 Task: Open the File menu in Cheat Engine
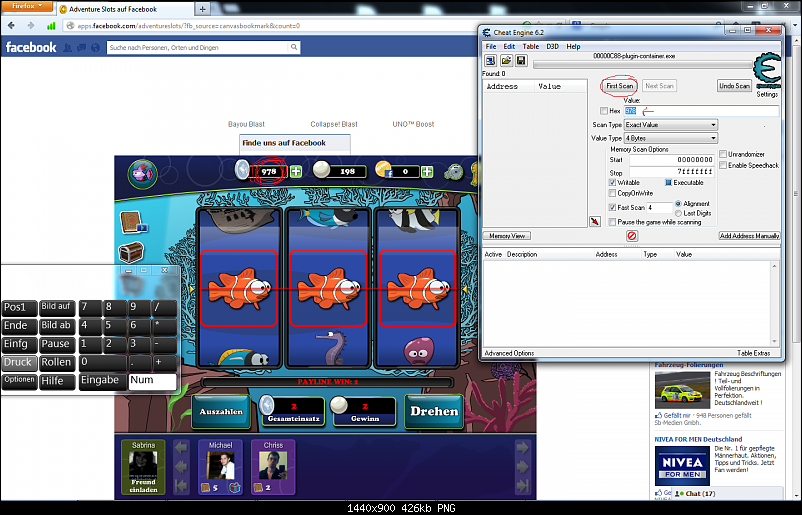coord(491,46)
